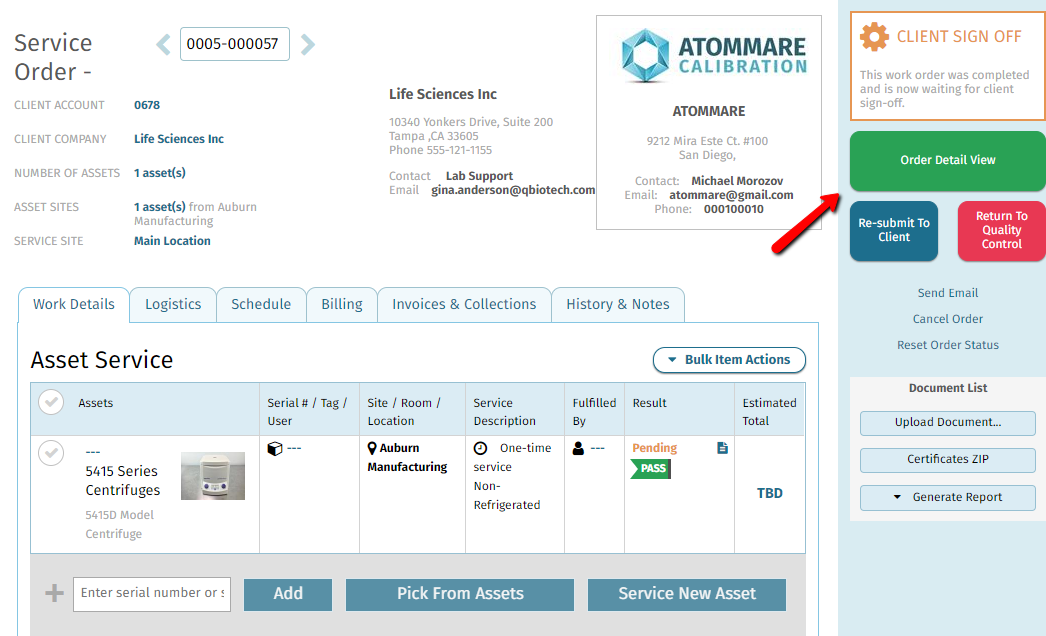Viewport: 1046px width, 636px height.
Task: Open the Billing tab
Action: (x=342, y=304)
